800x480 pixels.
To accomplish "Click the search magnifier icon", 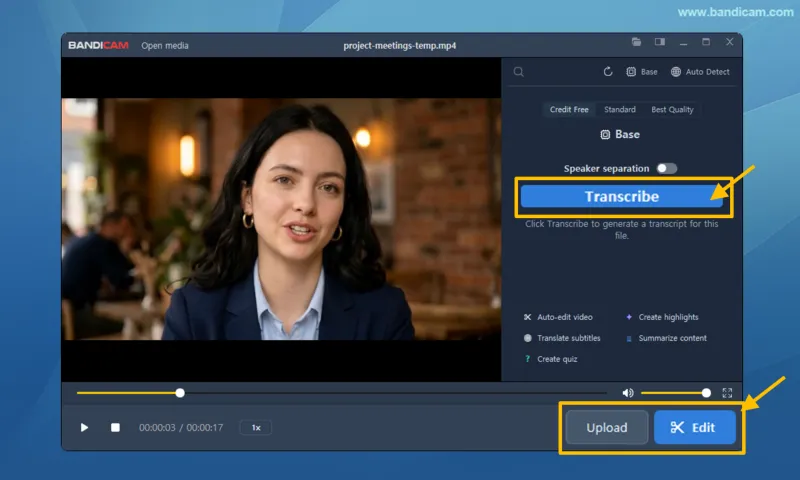I will click(x=518, y=72).
